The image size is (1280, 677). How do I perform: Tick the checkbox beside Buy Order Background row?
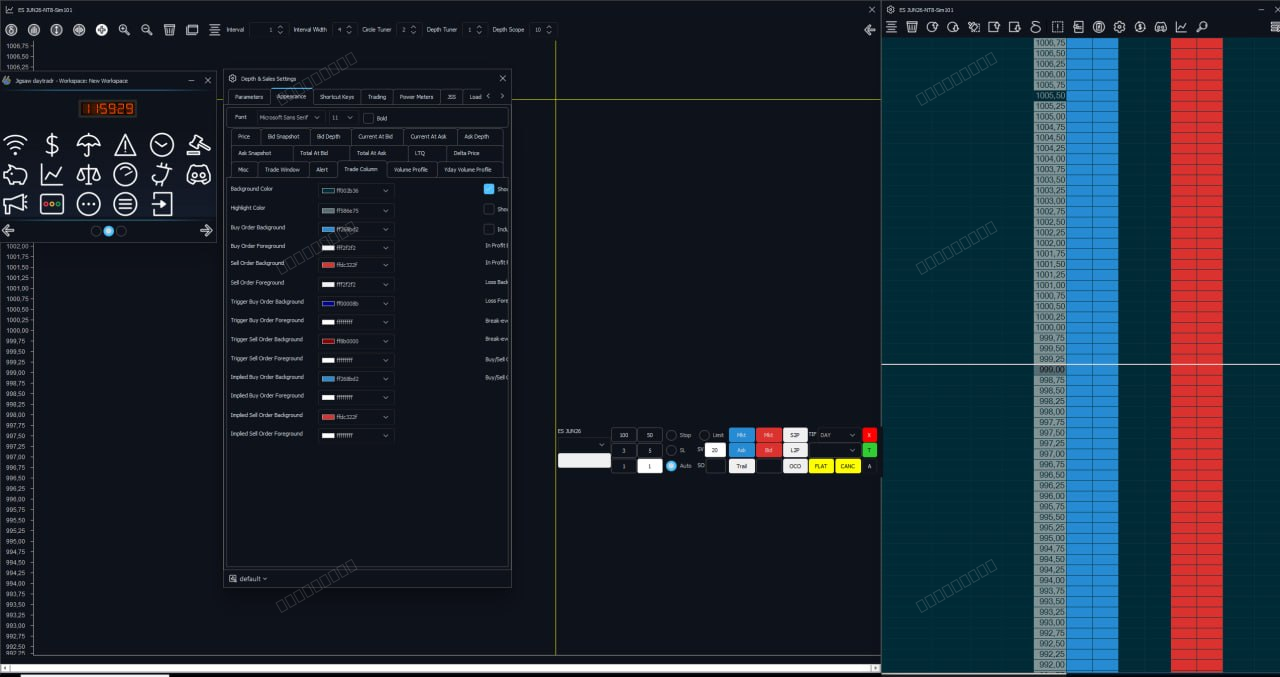pos(489,229)
